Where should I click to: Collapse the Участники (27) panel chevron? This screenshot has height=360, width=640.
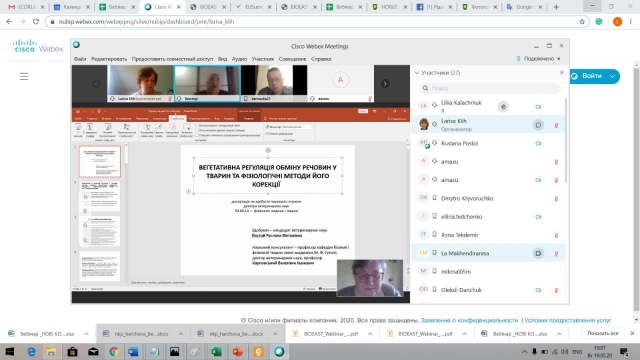point(417,73)
